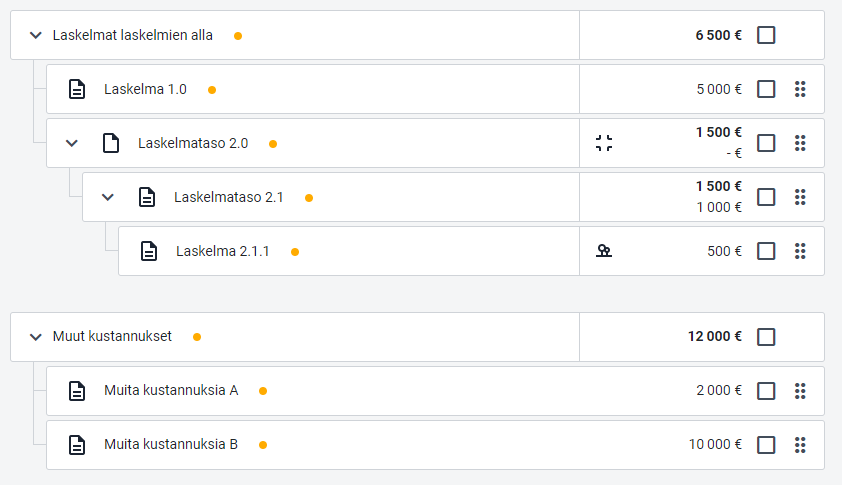Open the Muita kustannuksia B item
The image size is (842, 485).
[x=171, y=444]
